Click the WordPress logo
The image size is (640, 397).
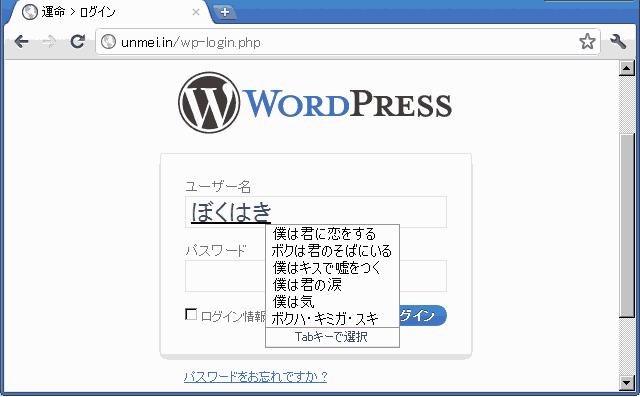click(x=315, y=103)
